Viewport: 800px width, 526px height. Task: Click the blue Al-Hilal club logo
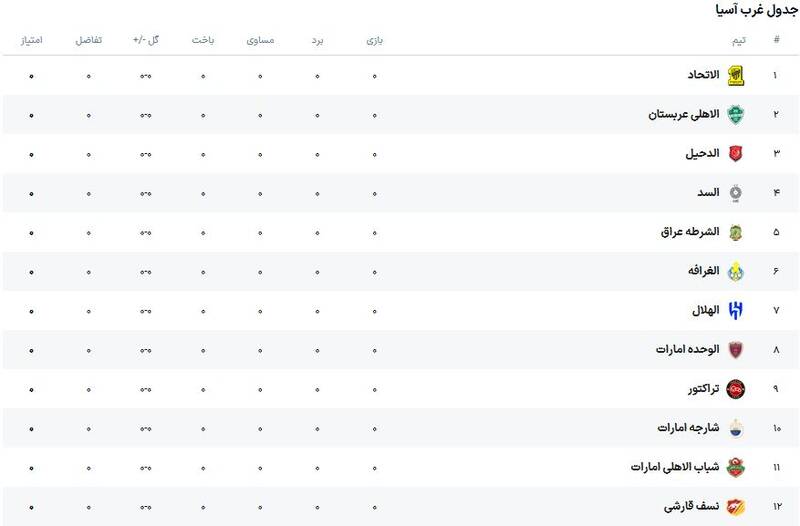point(735,310)
